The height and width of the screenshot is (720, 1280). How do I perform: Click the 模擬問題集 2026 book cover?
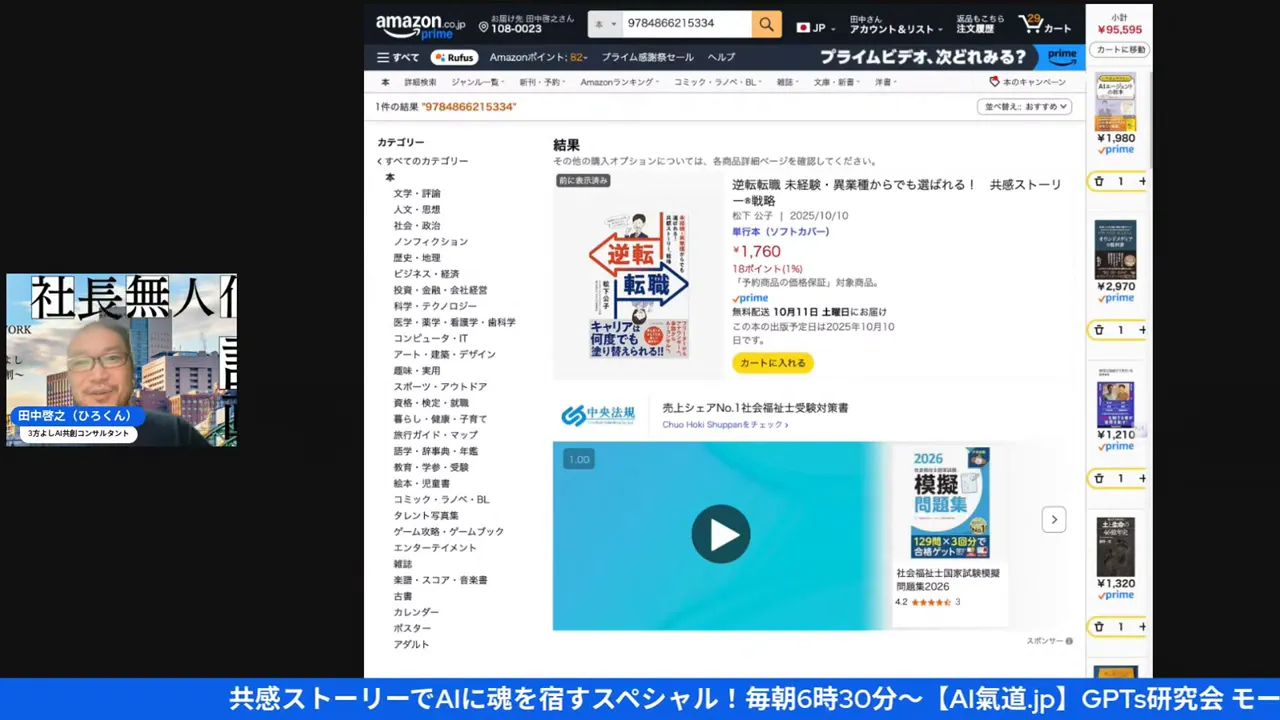tap(950, 502)
